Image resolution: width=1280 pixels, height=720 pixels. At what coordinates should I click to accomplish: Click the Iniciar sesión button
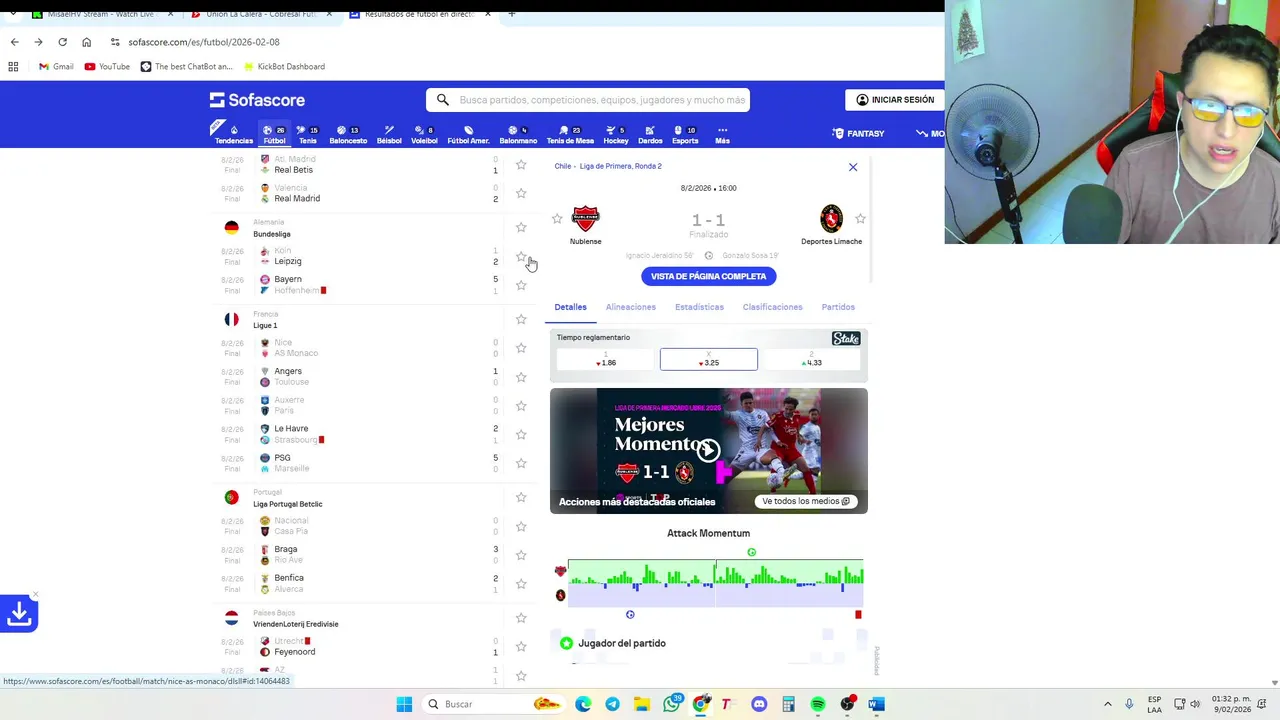(895, 100)
